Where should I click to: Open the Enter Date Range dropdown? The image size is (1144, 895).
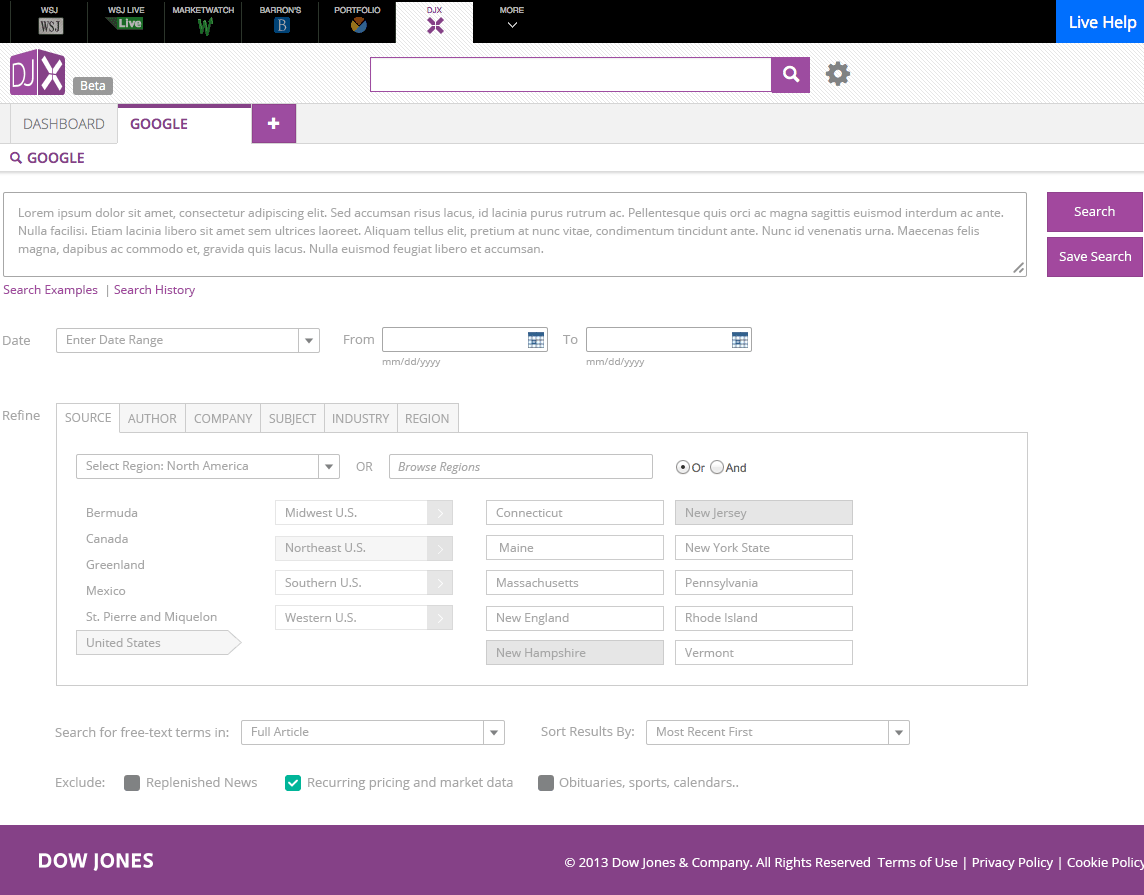(x=188, y=340)
